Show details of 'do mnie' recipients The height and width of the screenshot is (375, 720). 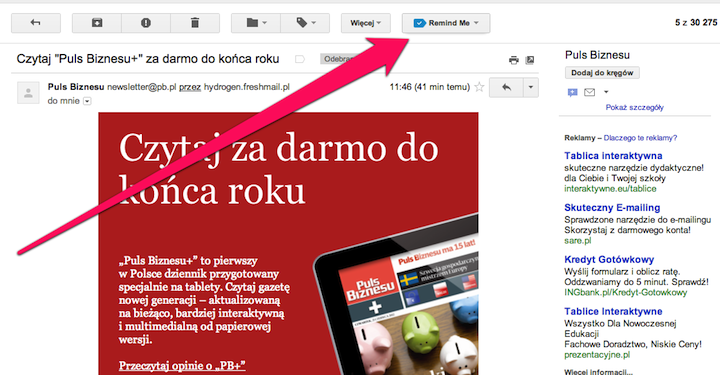(x=87, y=101)
